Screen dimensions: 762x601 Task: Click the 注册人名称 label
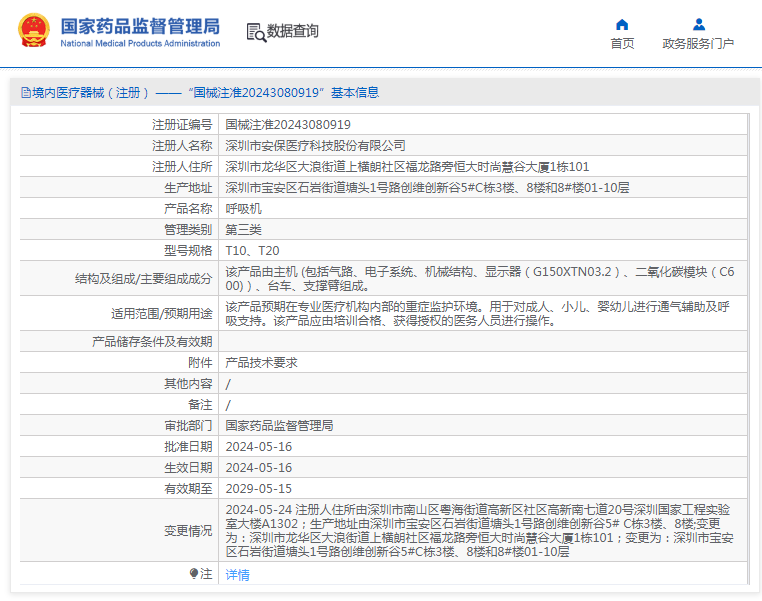pos(182,146)
